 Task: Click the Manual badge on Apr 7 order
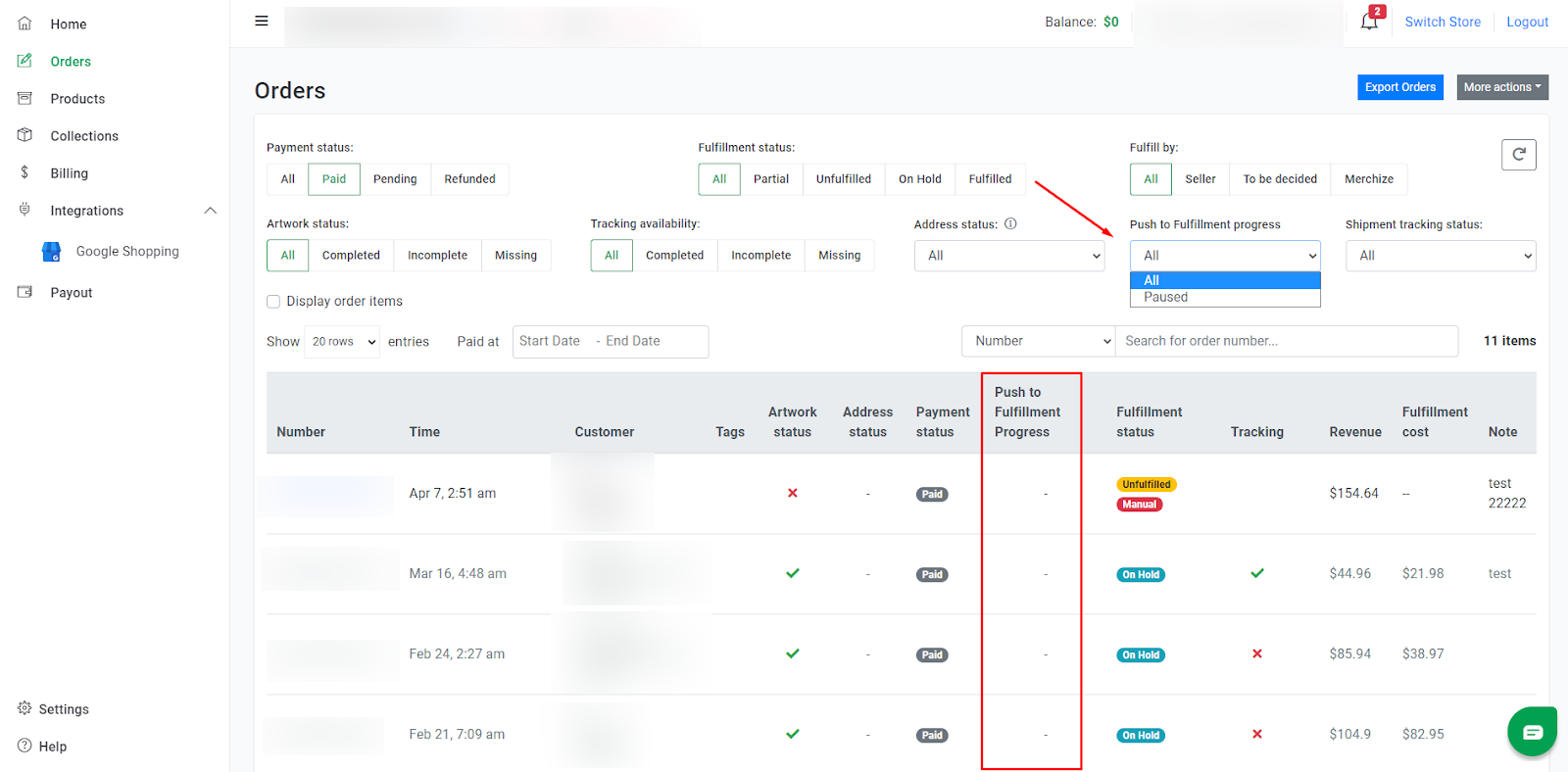[x=1140, y=505]
